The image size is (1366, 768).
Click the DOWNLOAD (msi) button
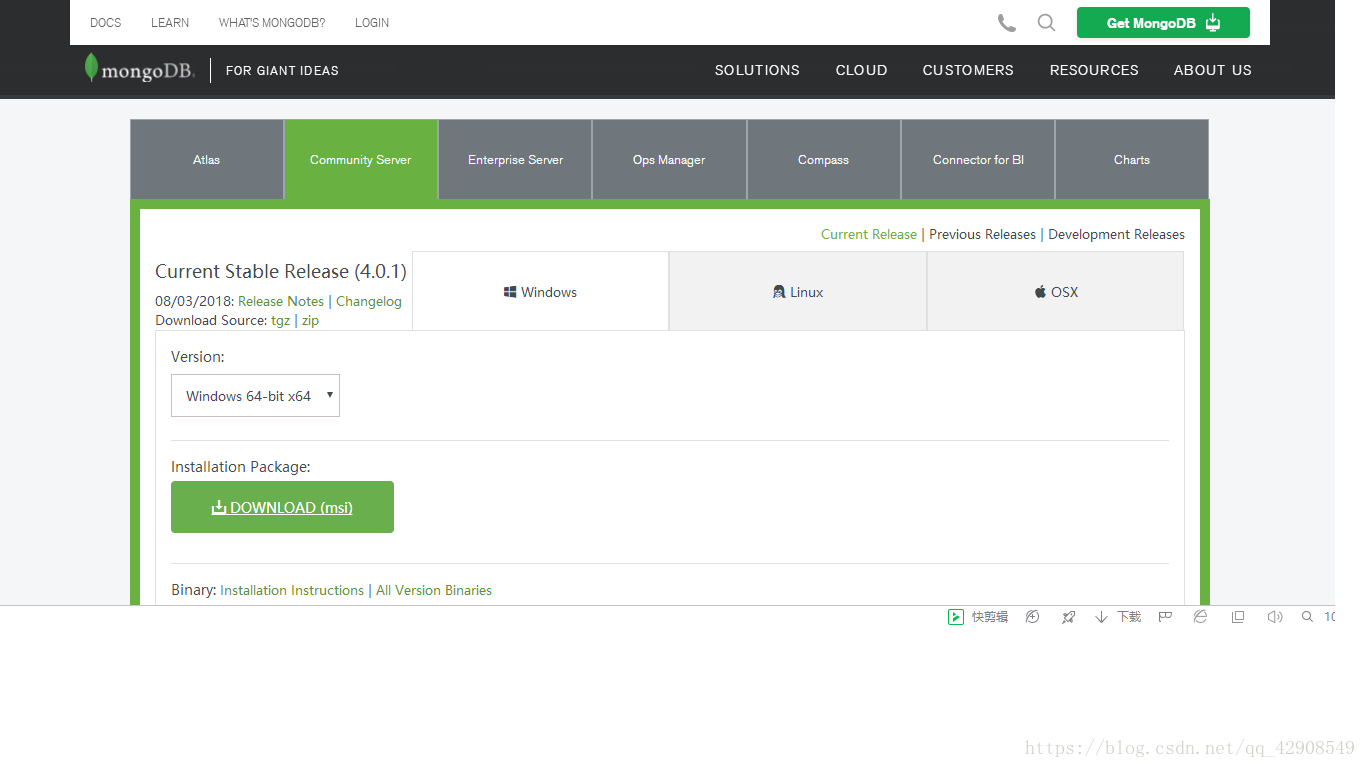282,507
